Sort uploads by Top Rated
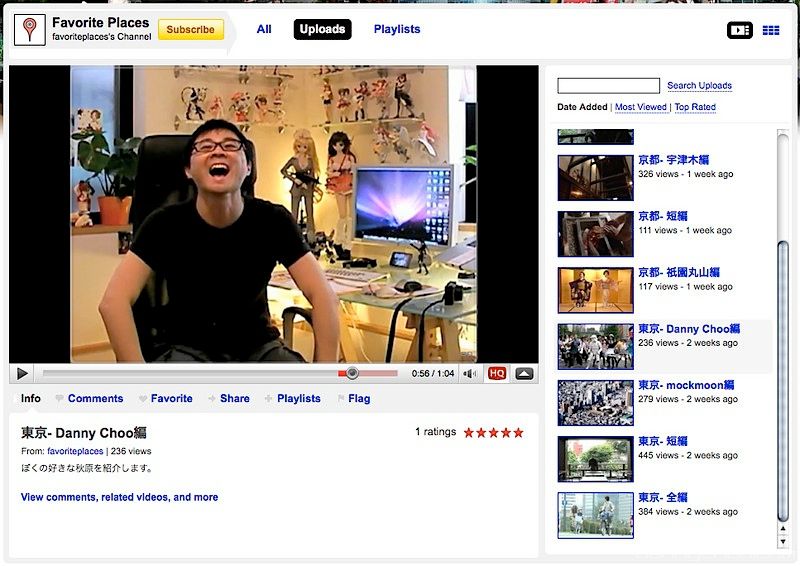Image resolution: width=800 pixels, height=566 pixels. pyautogui.click(x=695, y=107)
